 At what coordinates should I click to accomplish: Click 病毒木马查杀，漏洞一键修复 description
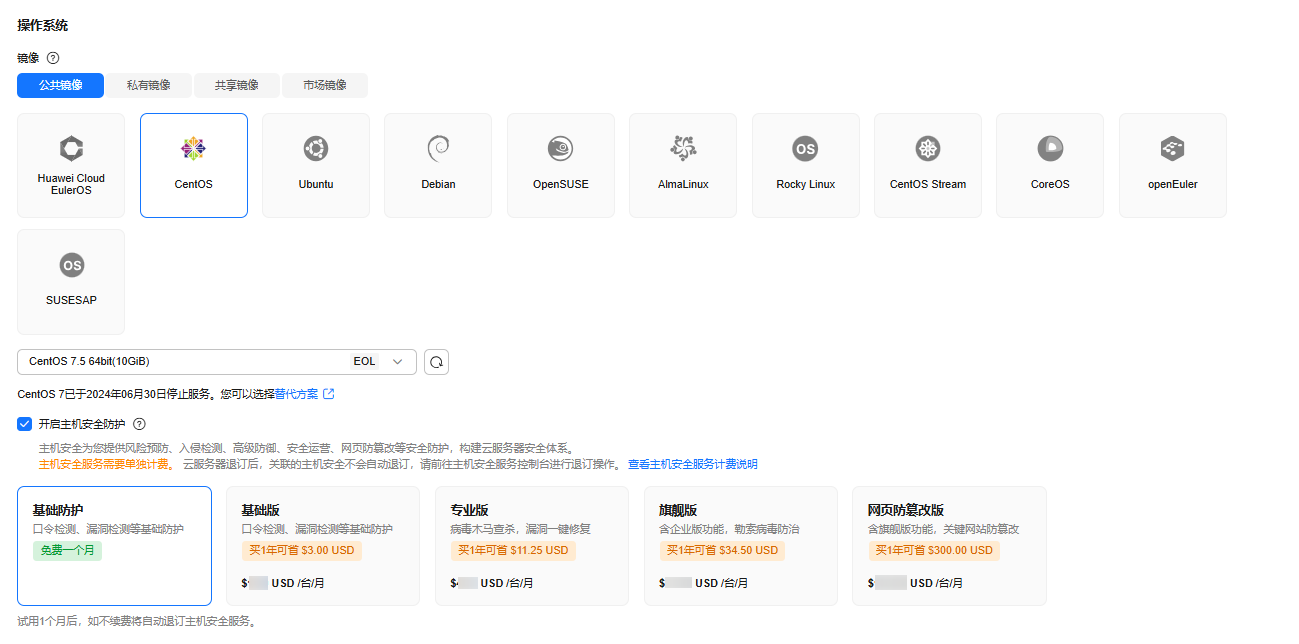coord(520,529)
